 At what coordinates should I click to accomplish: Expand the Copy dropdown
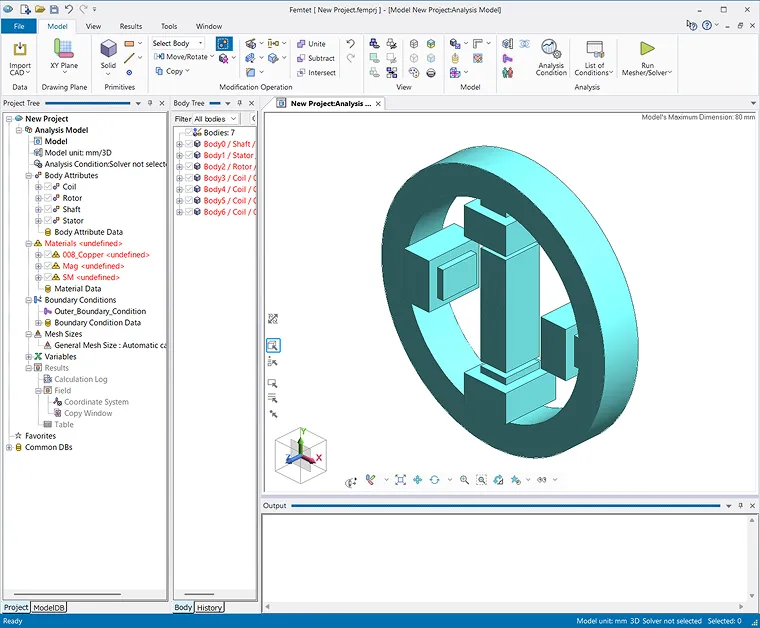coord(187,71)
